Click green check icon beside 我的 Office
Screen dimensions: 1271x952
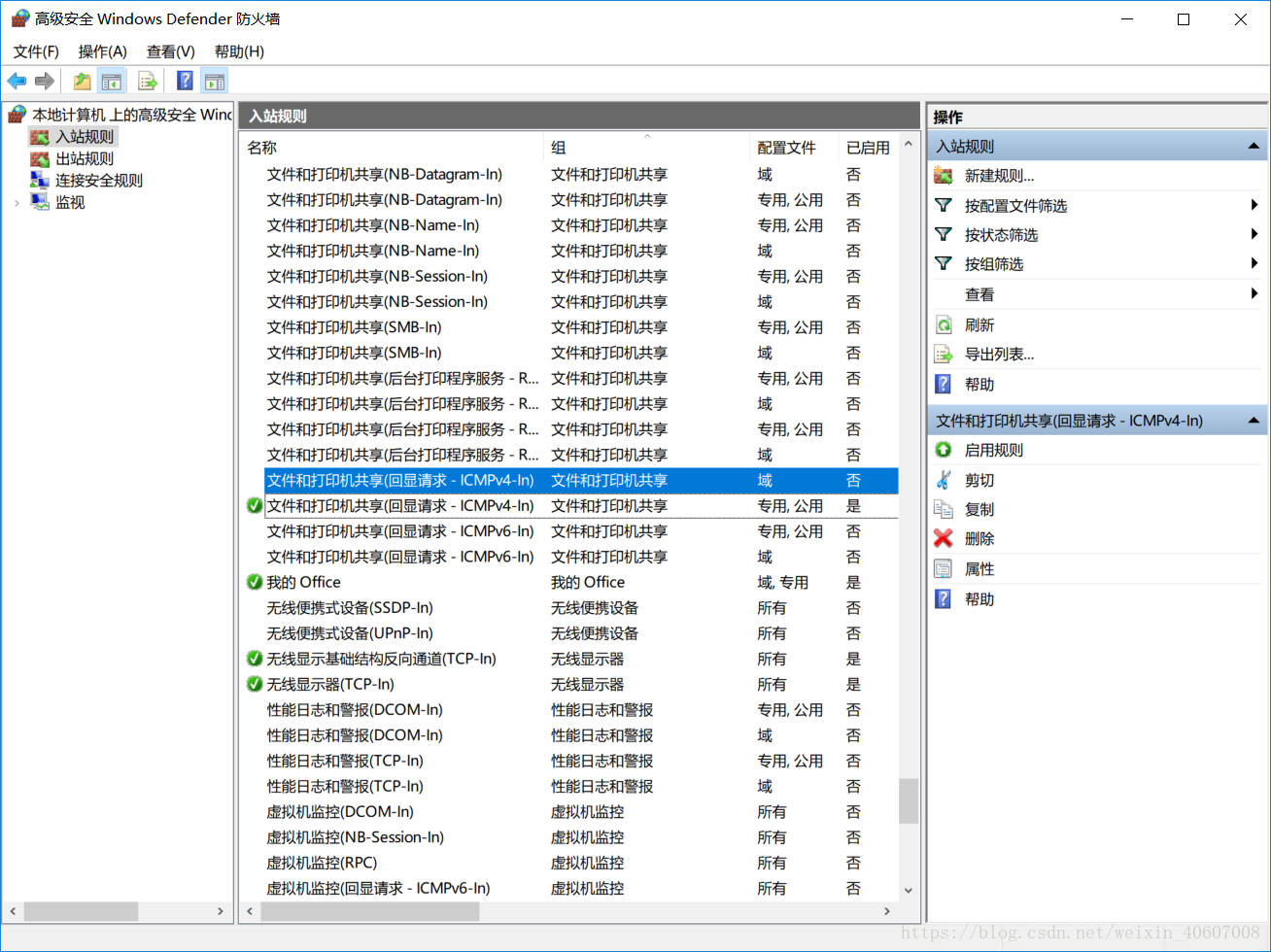click(x=255, y=583)
